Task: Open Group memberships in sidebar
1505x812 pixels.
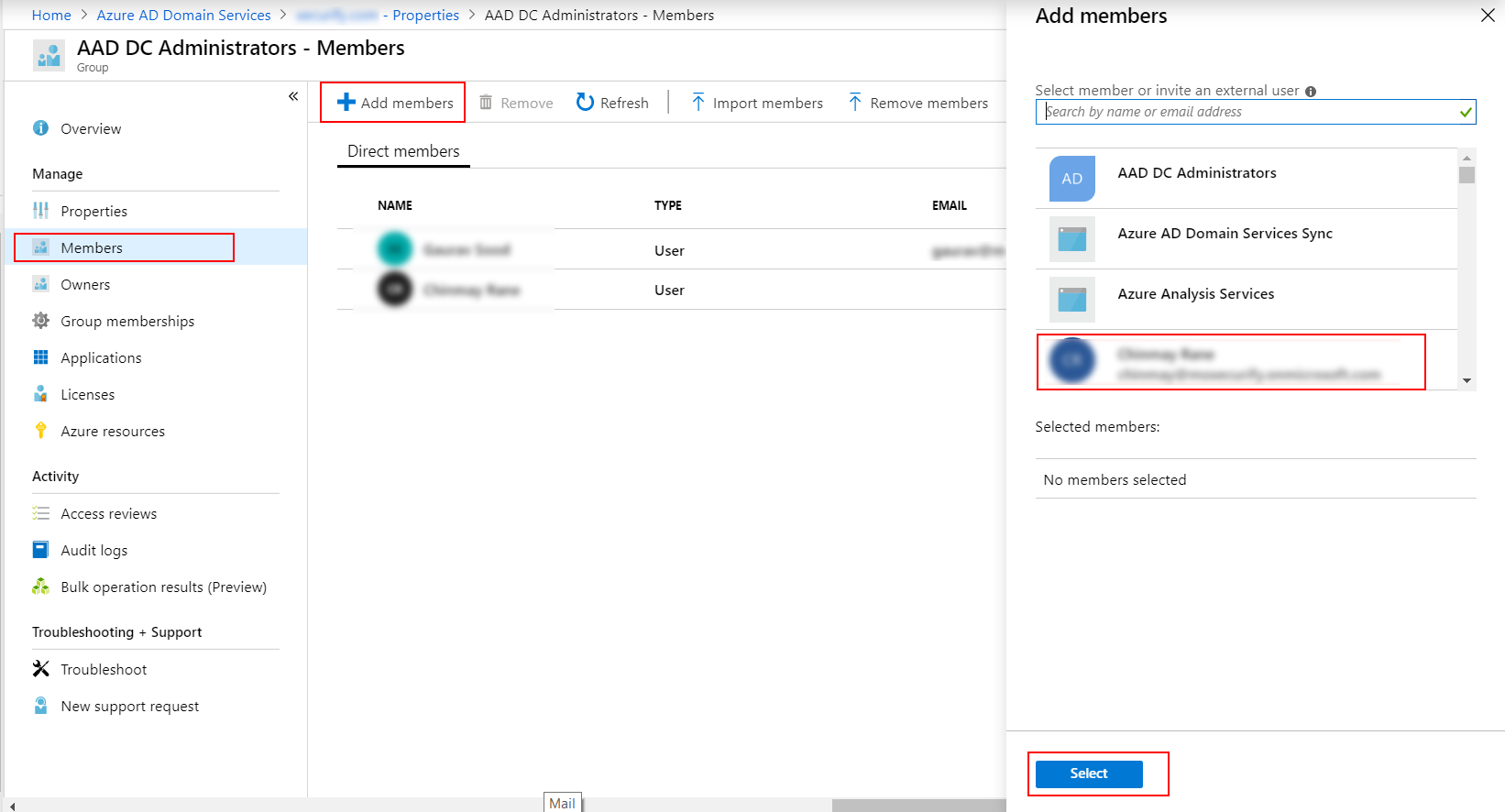Action: pos(127,321)
